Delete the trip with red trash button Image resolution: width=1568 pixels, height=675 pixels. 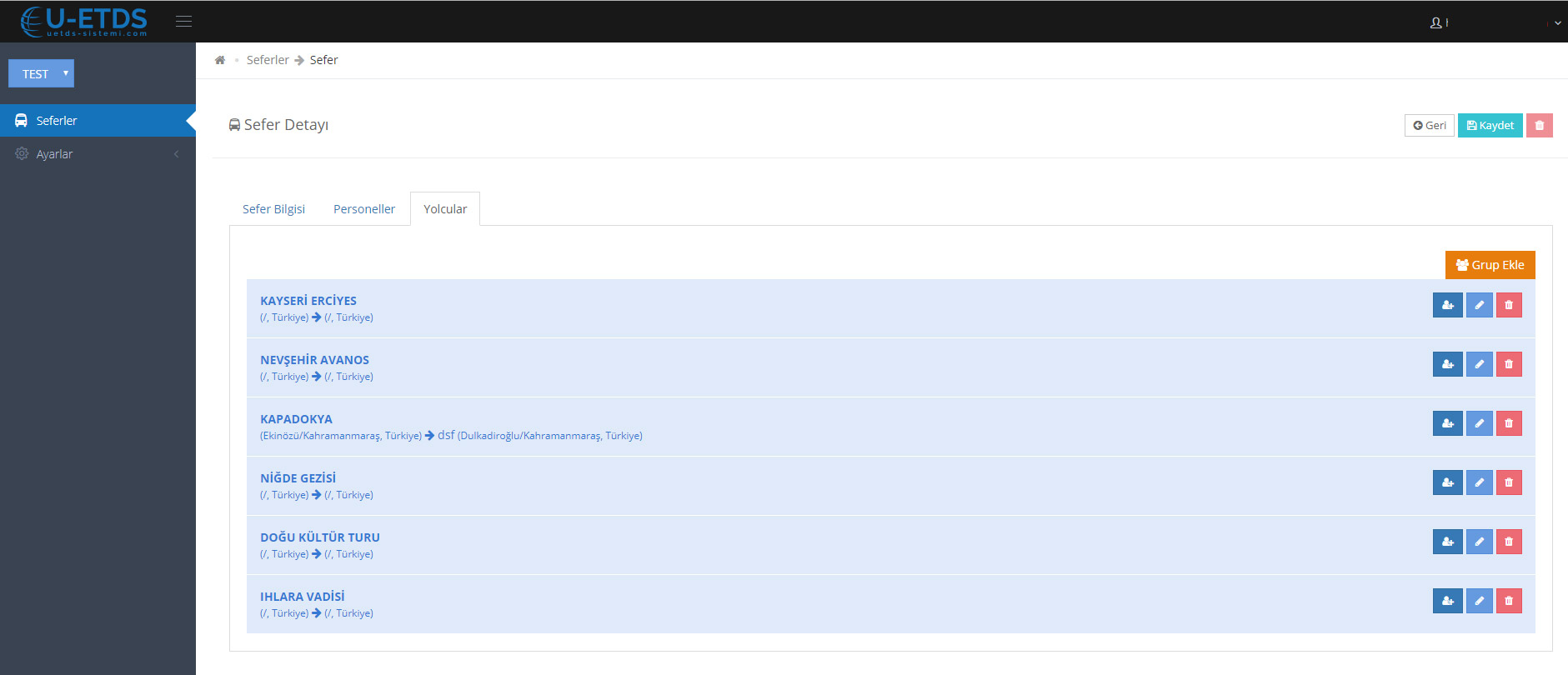[1539, 126]
